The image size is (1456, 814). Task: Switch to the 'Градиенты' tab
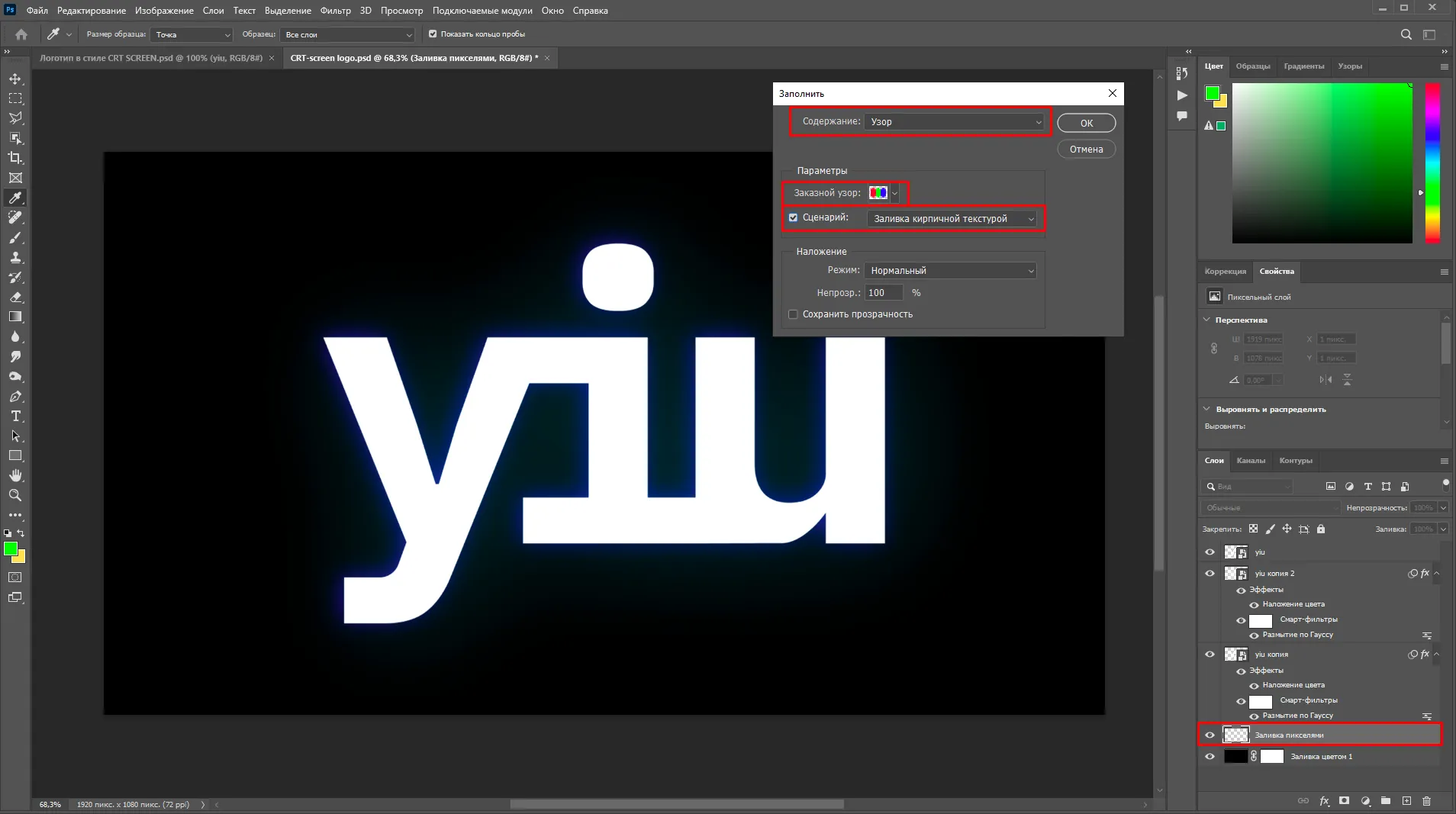pyautogui.click(x=1303, y=66)
